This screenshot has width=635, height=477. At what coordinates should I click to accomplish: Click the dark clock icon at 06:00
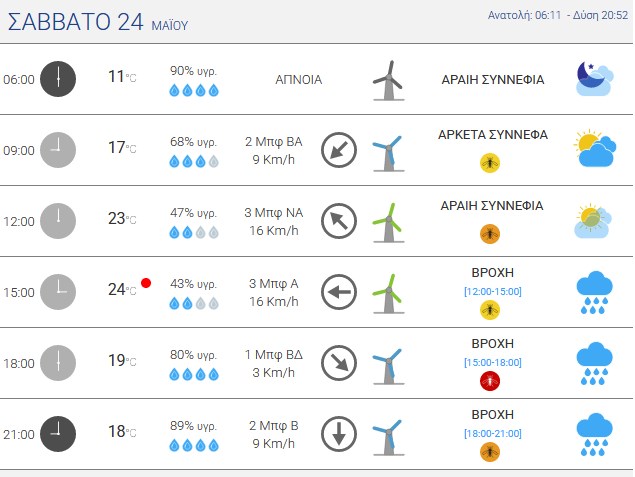click(x=58, y=79)
